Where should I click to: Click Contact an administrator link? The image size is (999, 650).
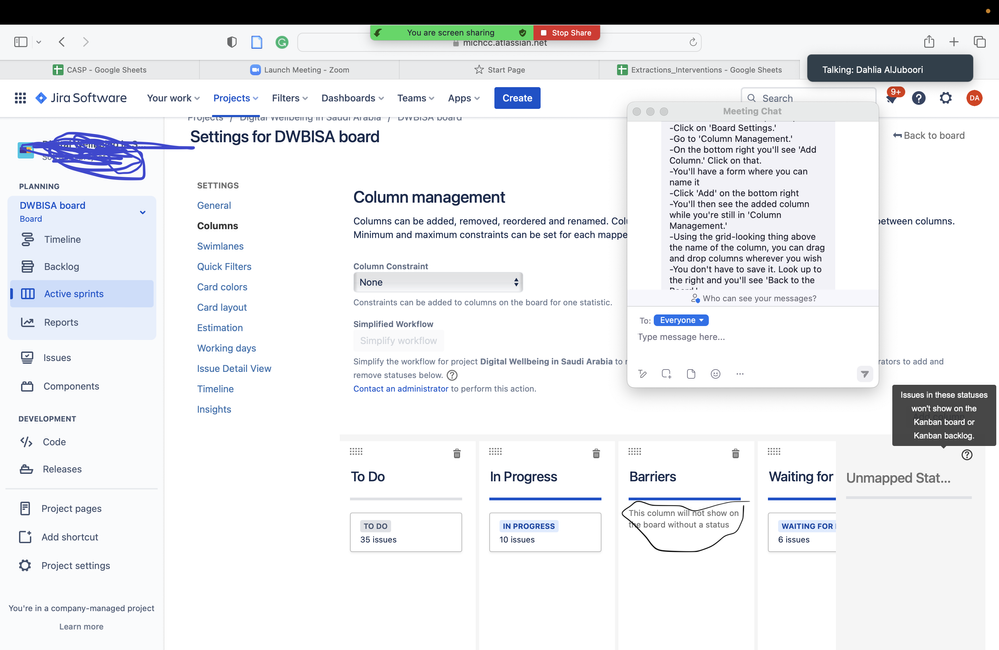401,389
